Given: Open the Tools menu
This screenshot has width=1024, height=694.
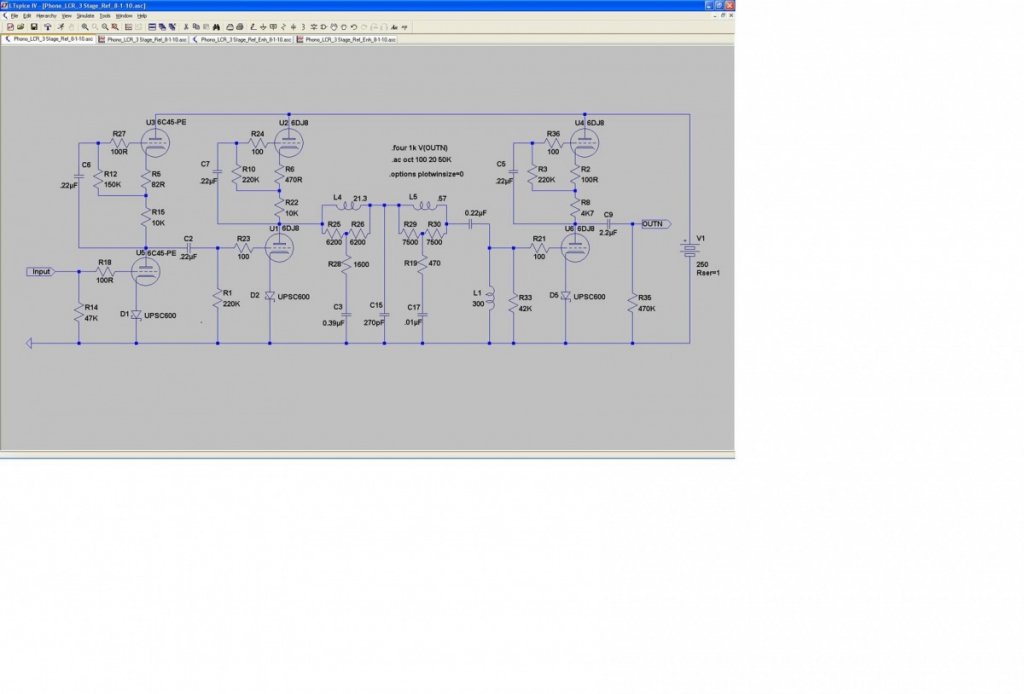Looking at the screenshot, I should click(104, 16).
